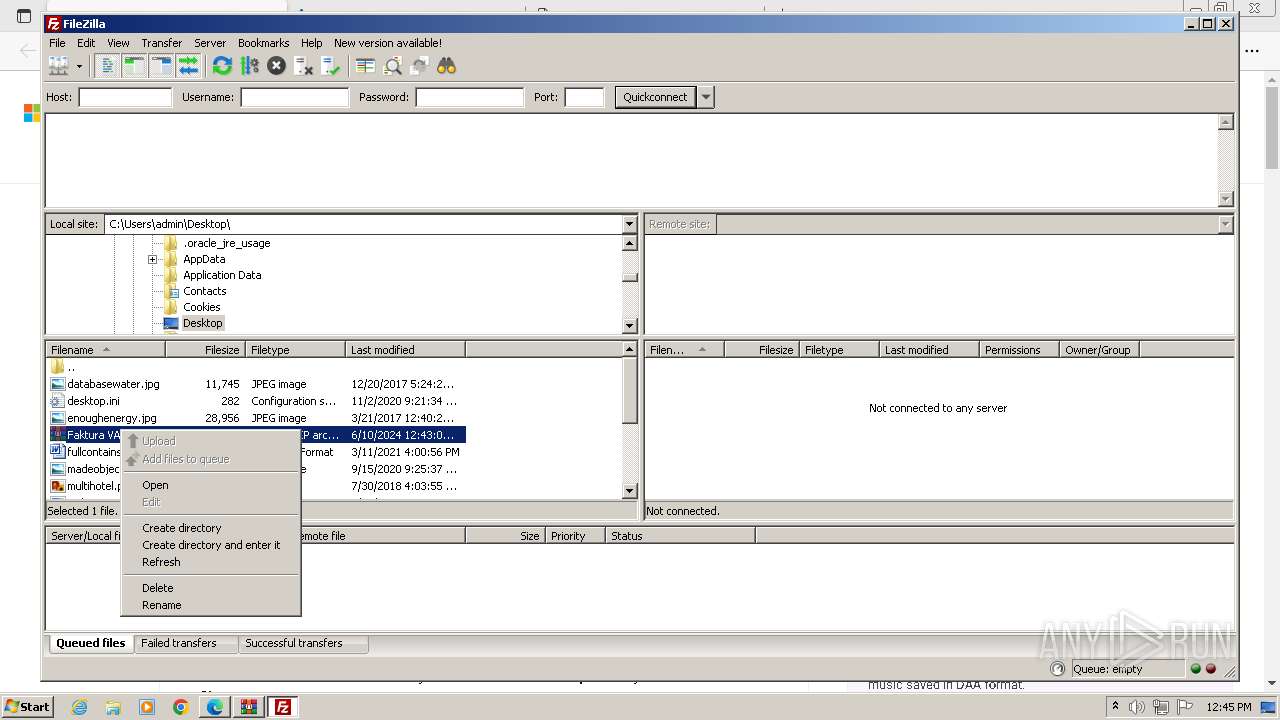Select Cookies folder in tree

[x=201, y=307]
